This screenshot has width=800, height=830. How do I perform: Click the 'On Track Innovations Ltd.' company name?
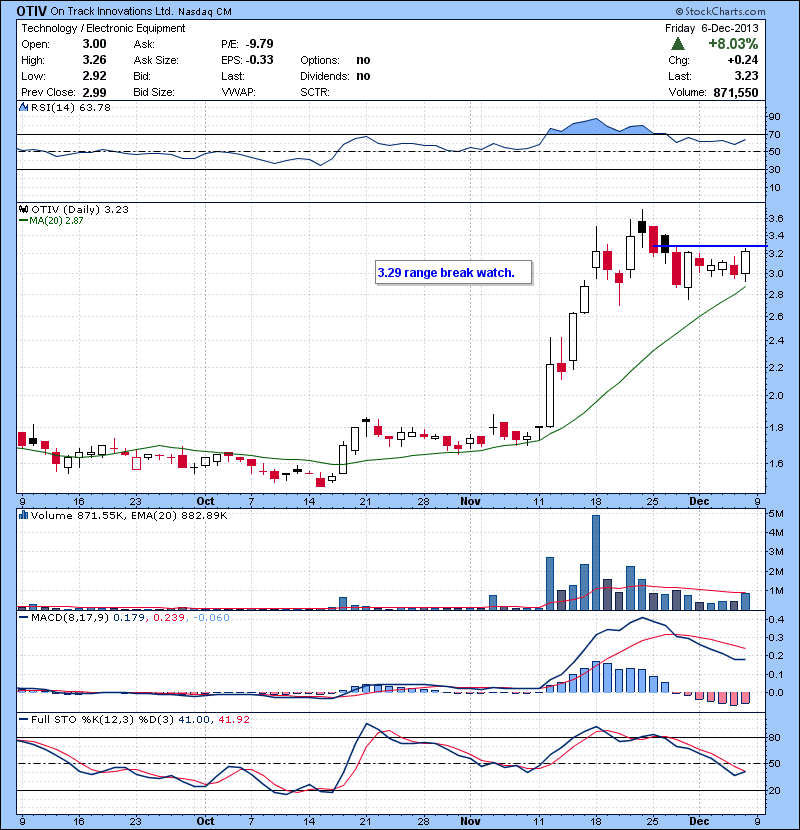(112, 11)
